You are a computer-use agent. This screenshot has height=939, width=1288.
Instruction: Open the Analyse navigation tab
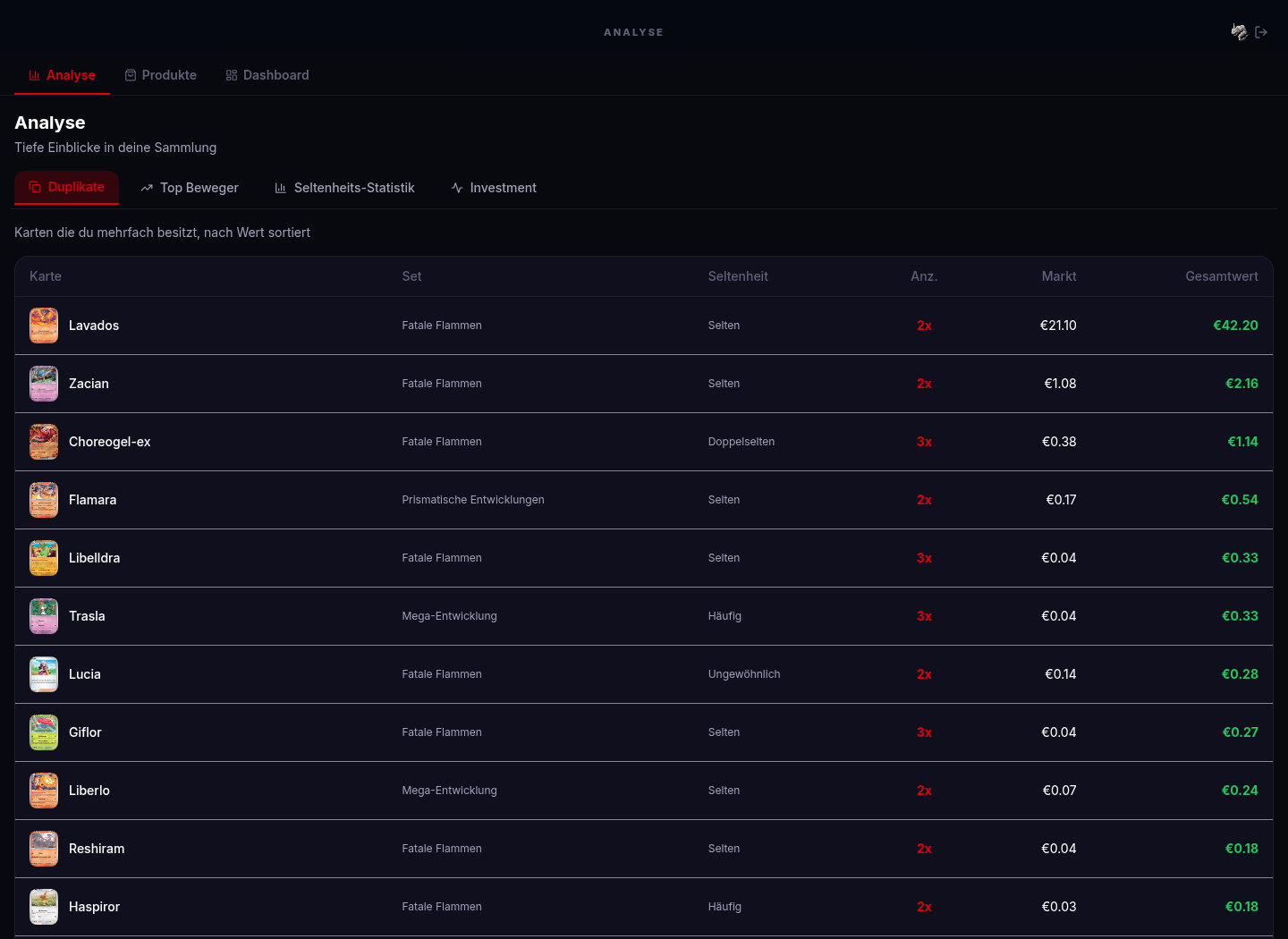coord(62,75)
